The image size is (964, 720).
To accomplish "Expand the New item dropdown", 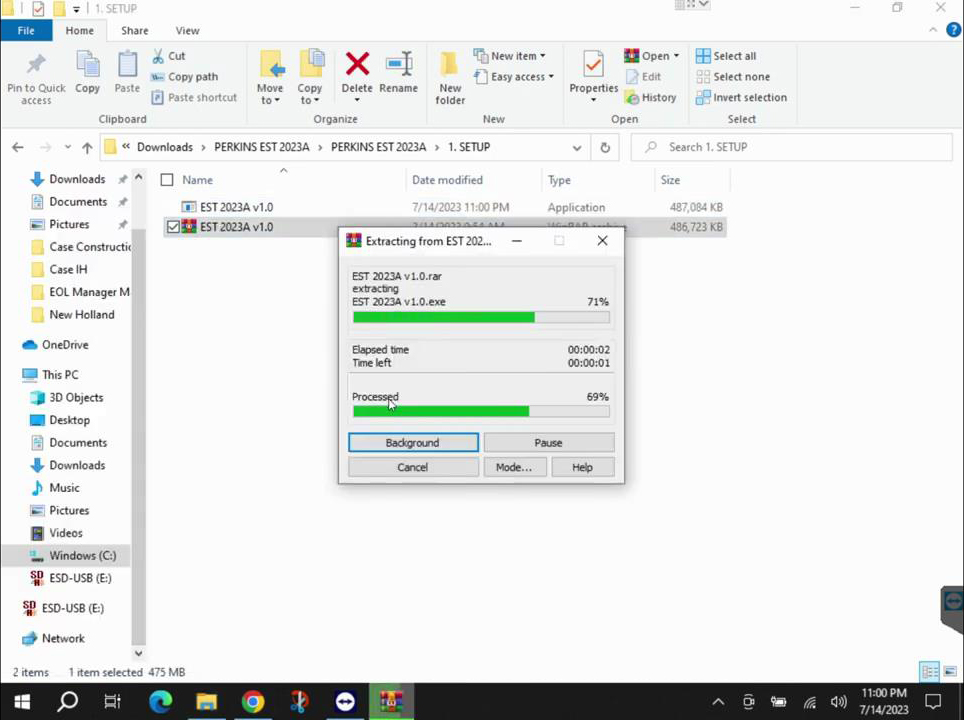I will click(x=509, y=56).
